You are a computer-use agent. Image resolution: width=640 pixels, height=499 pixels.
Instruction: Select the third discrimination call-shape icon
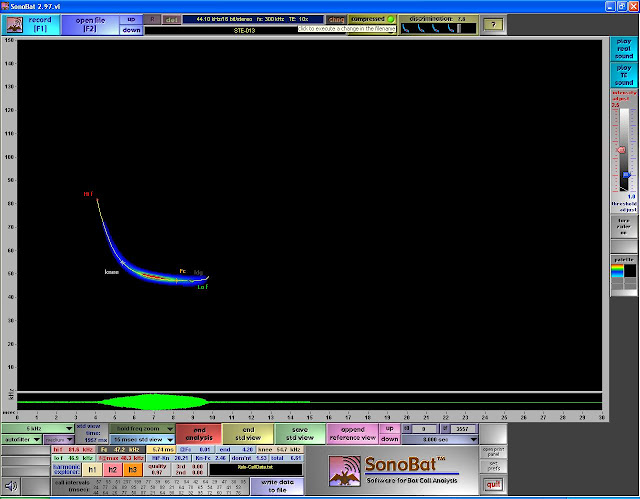point(436,29)
